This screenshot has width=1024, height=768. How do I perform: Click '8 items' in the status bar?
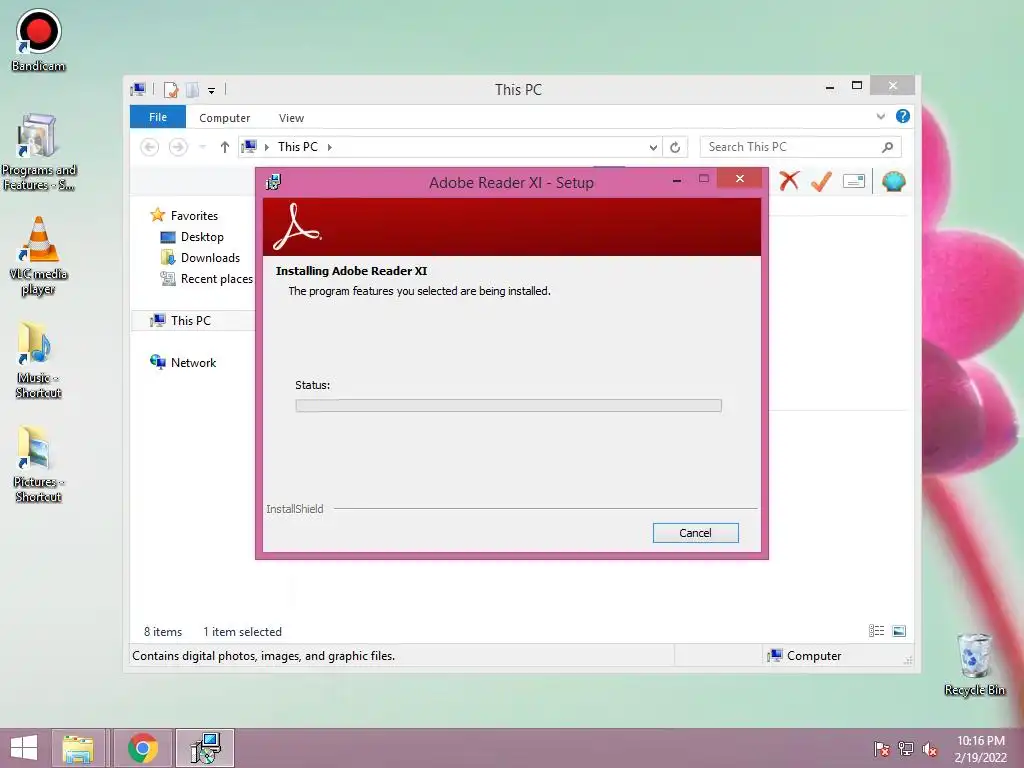tap(163, 632)
